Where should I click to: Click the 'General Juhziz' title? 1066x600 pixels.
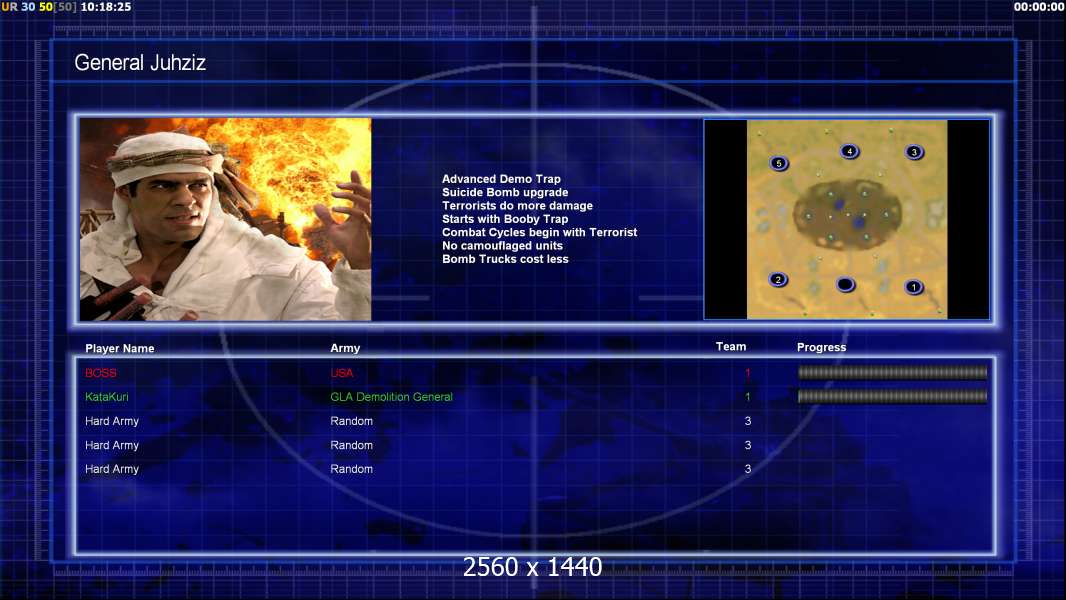pos(140,63)
